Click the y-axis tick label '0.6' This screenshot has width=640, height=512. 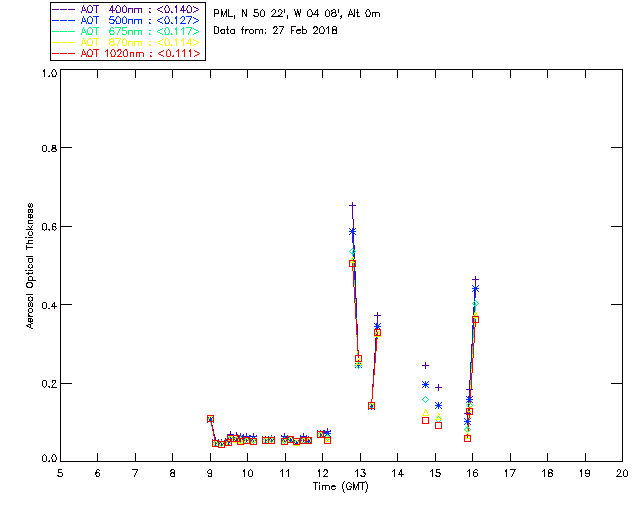49,227
